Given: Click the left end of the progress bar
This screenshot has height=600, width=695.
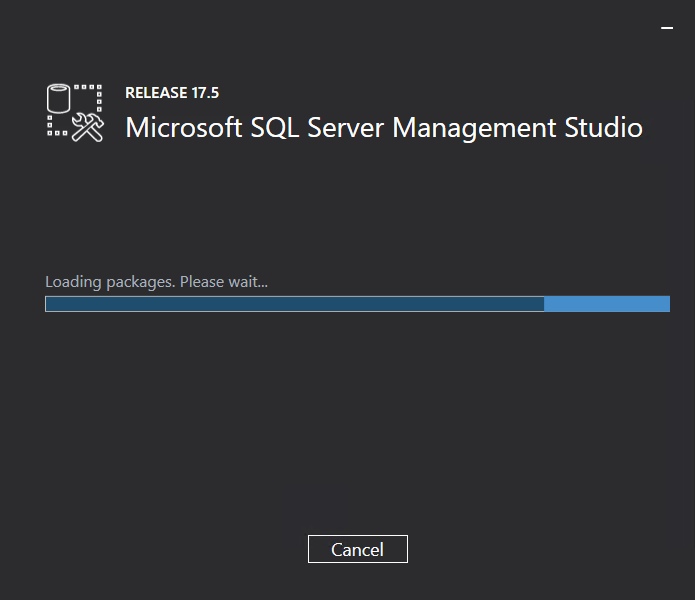Looking at the screenshot, I should tap(48, 304).
